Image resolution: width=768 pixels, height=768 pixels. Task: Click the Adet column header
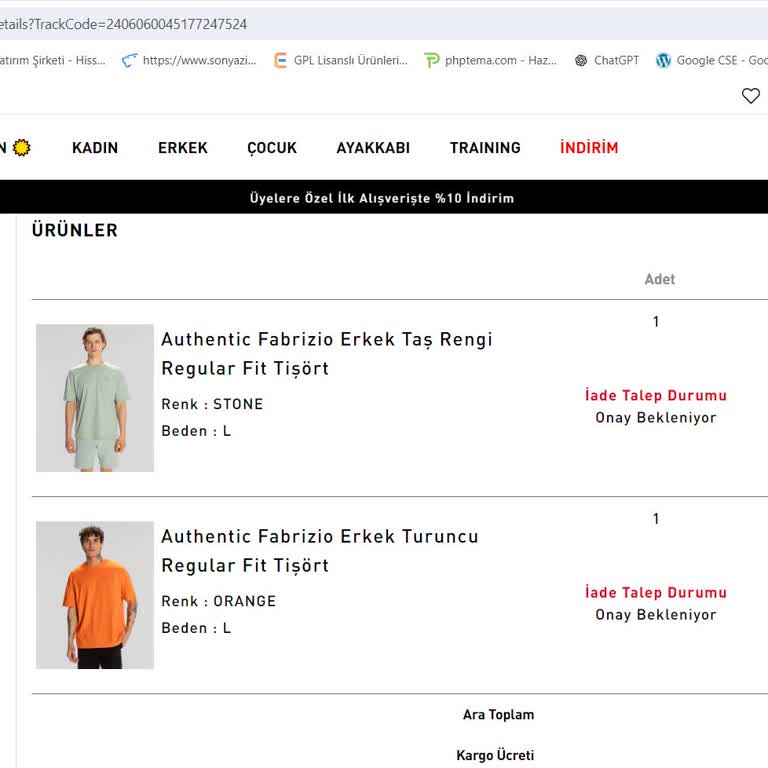pyautogui.click(x=659, y=279)
